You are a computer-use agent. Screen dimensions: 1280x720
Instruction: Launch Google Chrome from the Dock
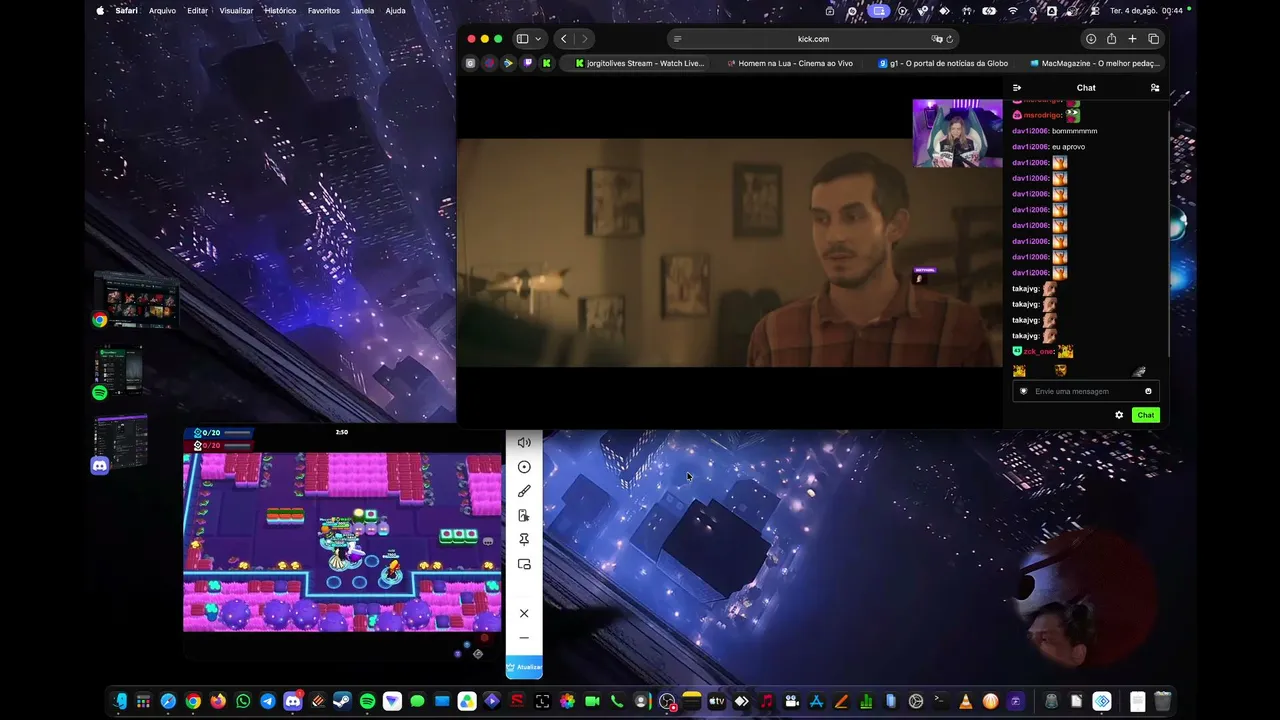tap(193, 701)
